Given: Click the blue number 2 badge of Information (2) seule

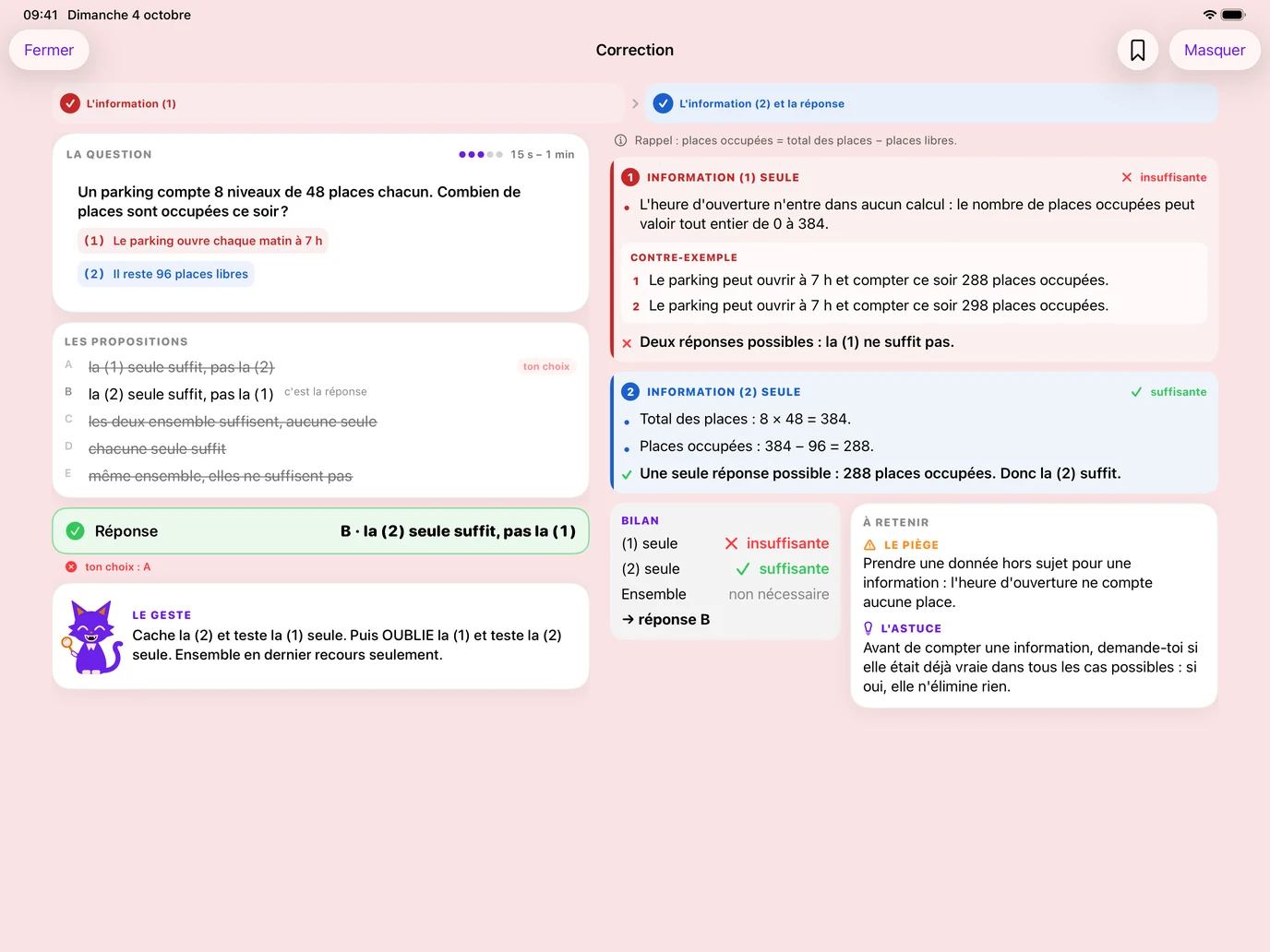Looking at the screenshot, I should (x=630, y=391).
